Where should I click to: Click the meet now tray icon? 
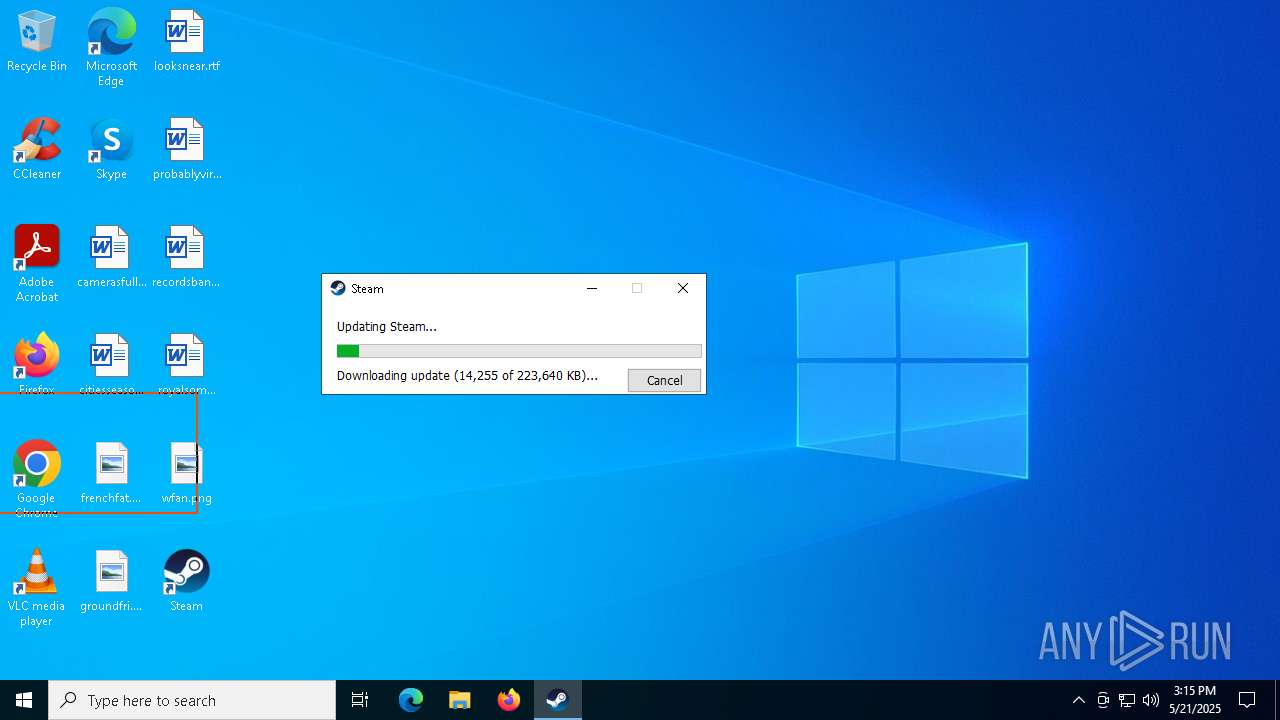(x=1103, y=700)
